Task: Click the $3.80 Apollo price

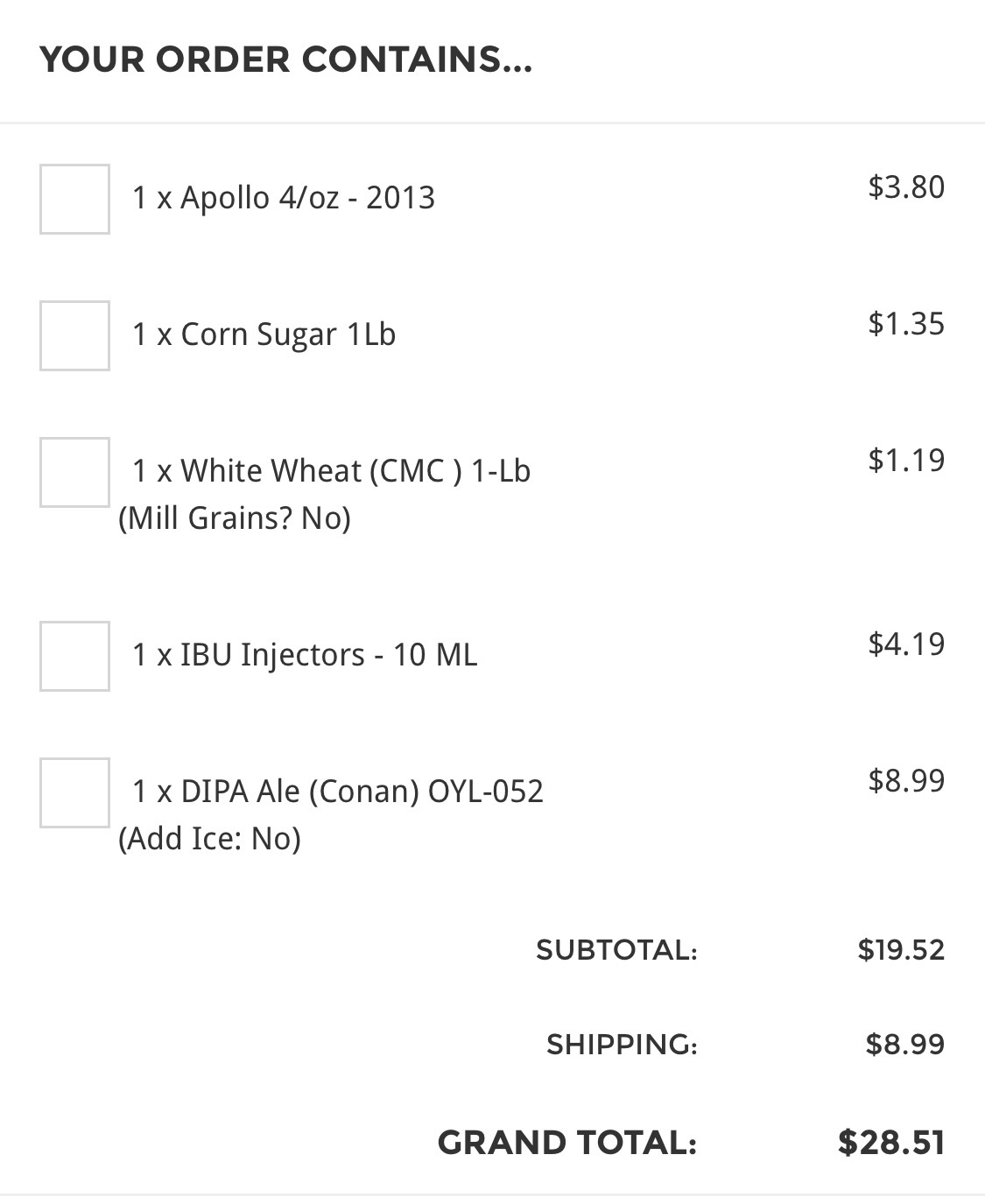Action: click(906, 187)
